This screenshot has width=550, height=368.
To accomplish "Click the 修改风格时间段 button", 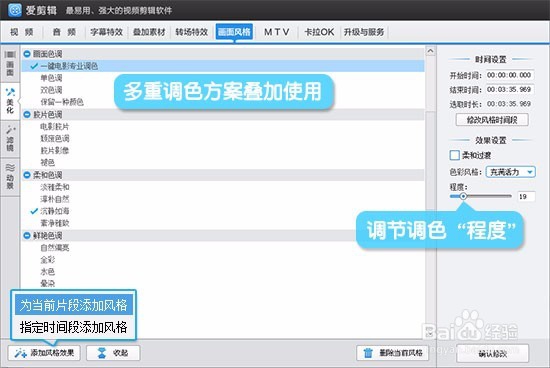I will tap(492, 120).
